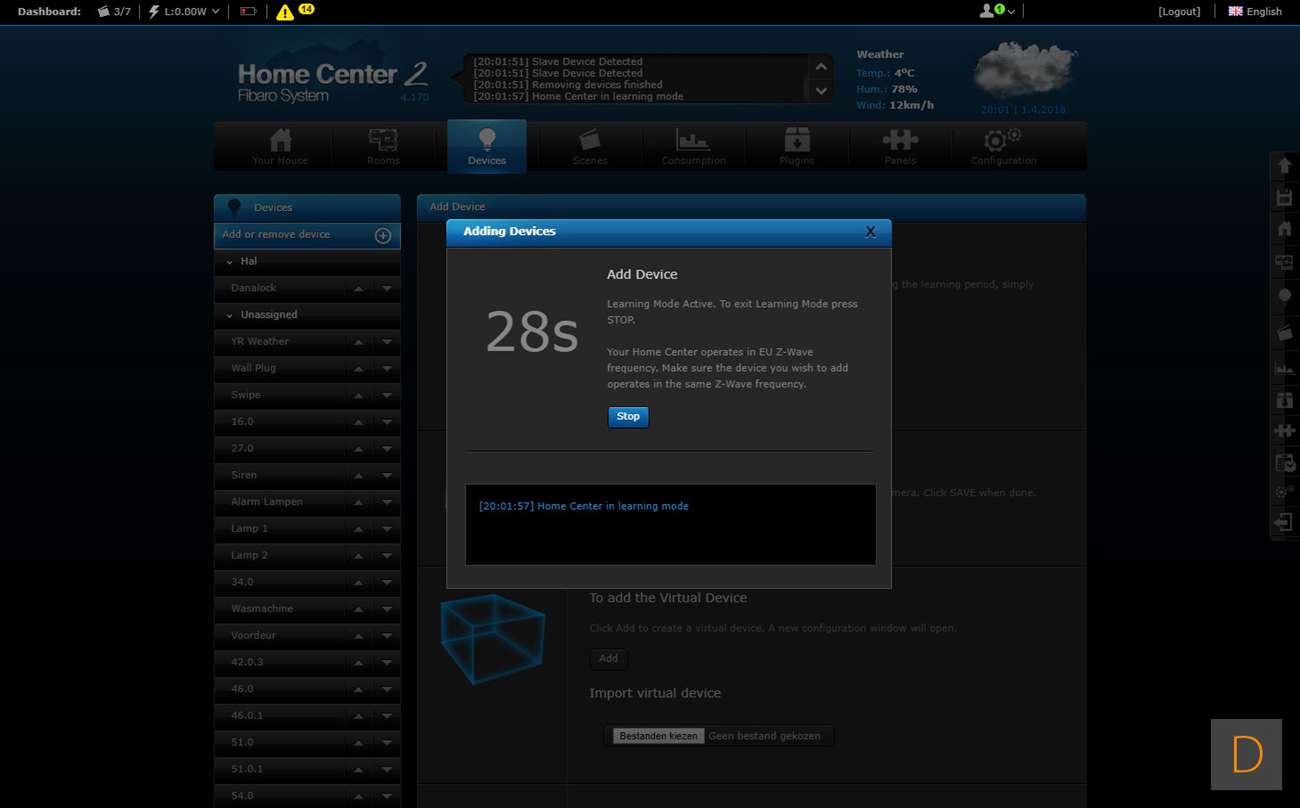Collapse the Unassigned devices section
Image resolution: width=1300 pixels, height=808 pixels.
coord(231,315)
